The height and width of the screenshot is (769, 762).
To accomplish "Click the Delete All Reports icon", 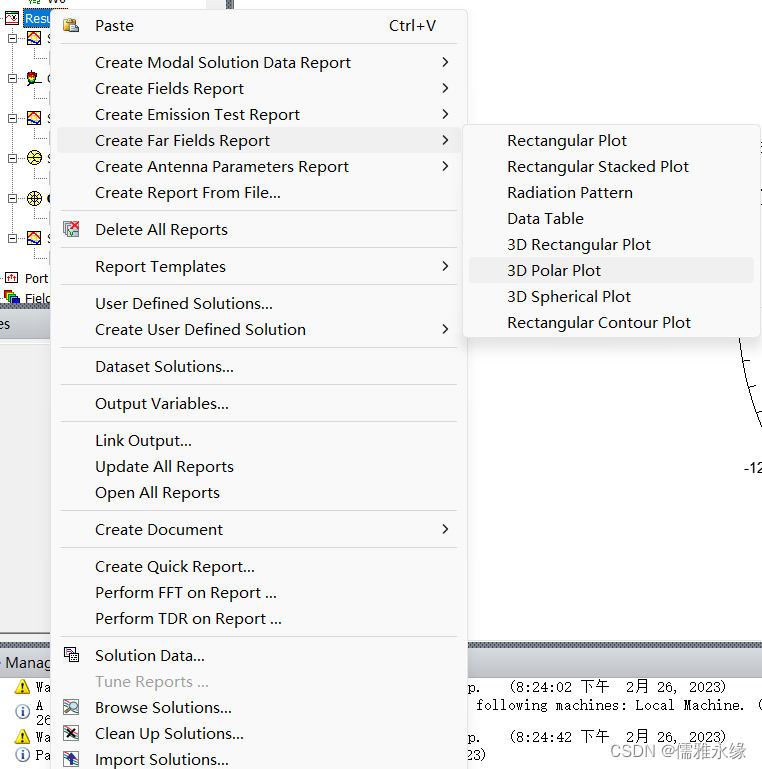I will click(x=71, y=229).
